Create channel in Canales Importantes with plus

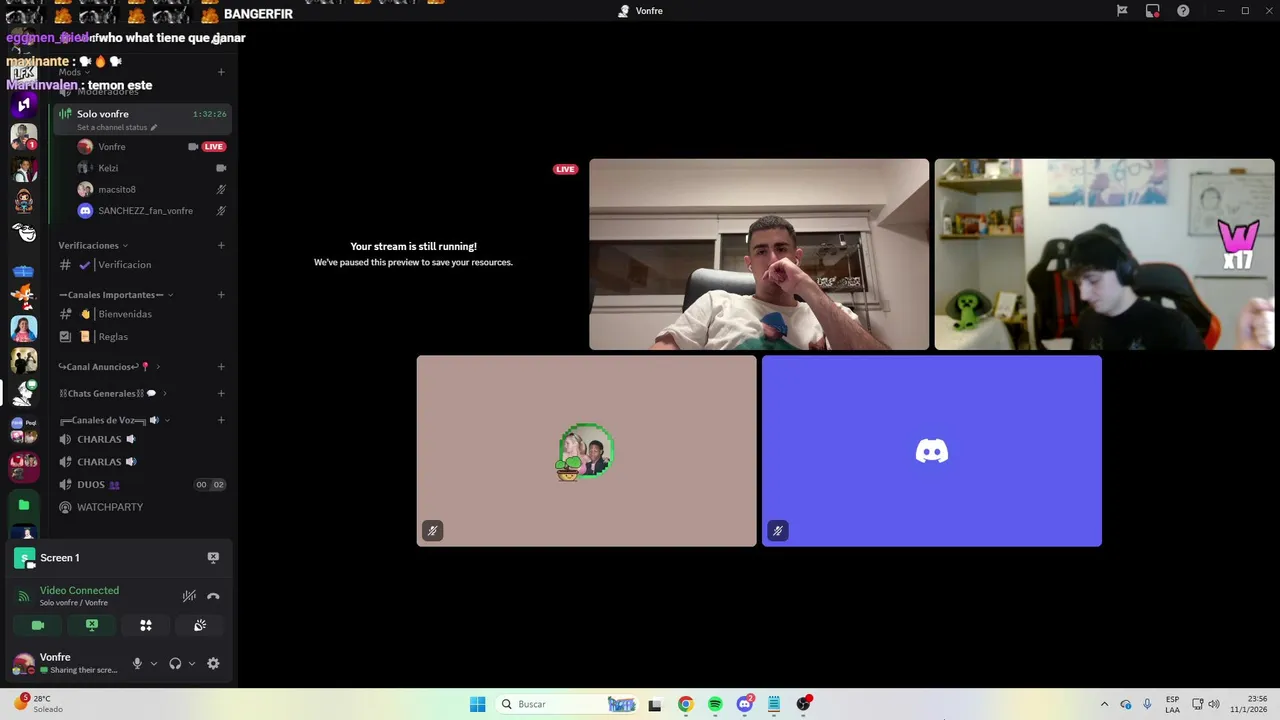coord(221,295)
